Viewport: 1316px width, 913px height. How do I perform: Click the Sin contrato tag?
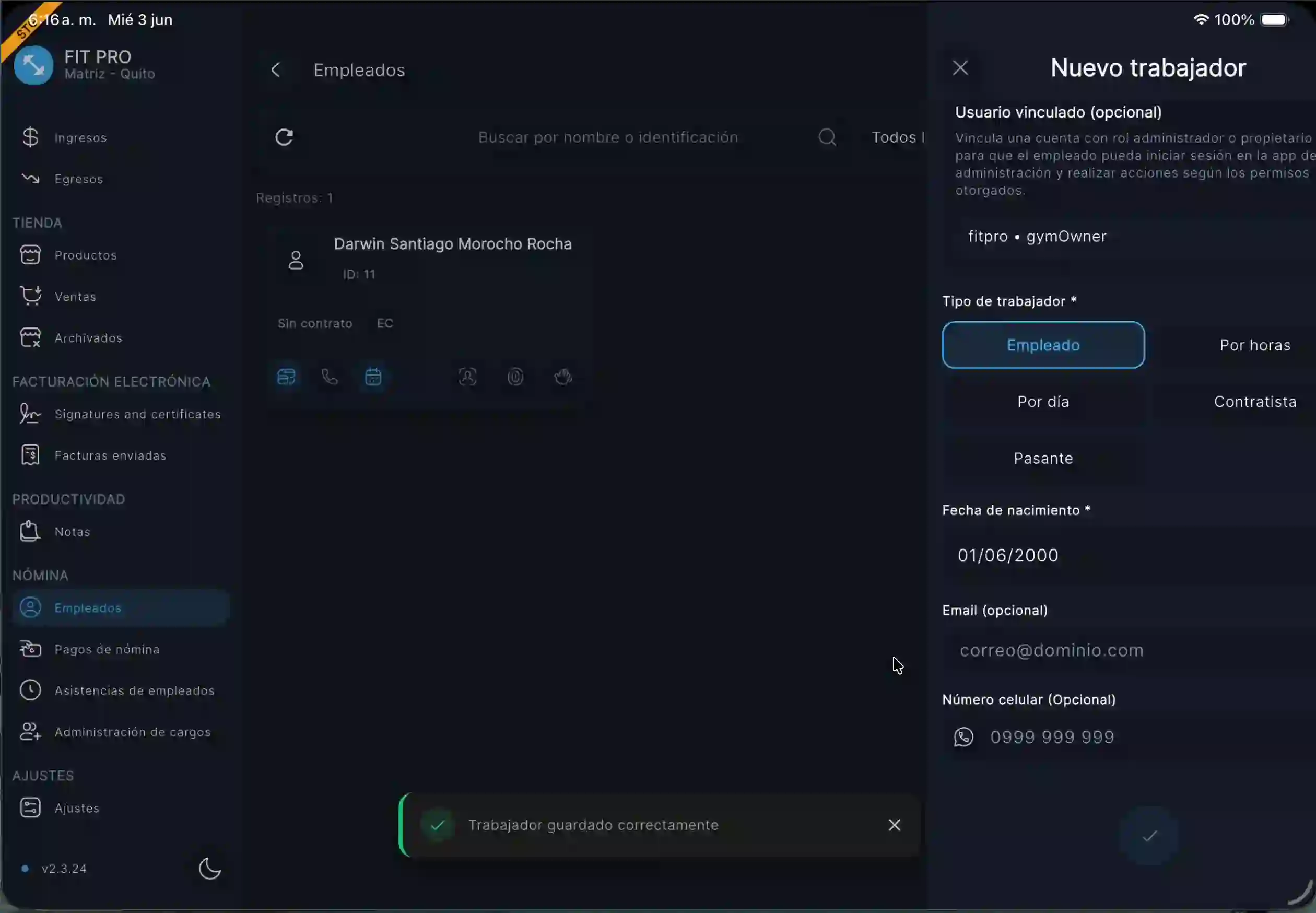[x=314, y=323]
